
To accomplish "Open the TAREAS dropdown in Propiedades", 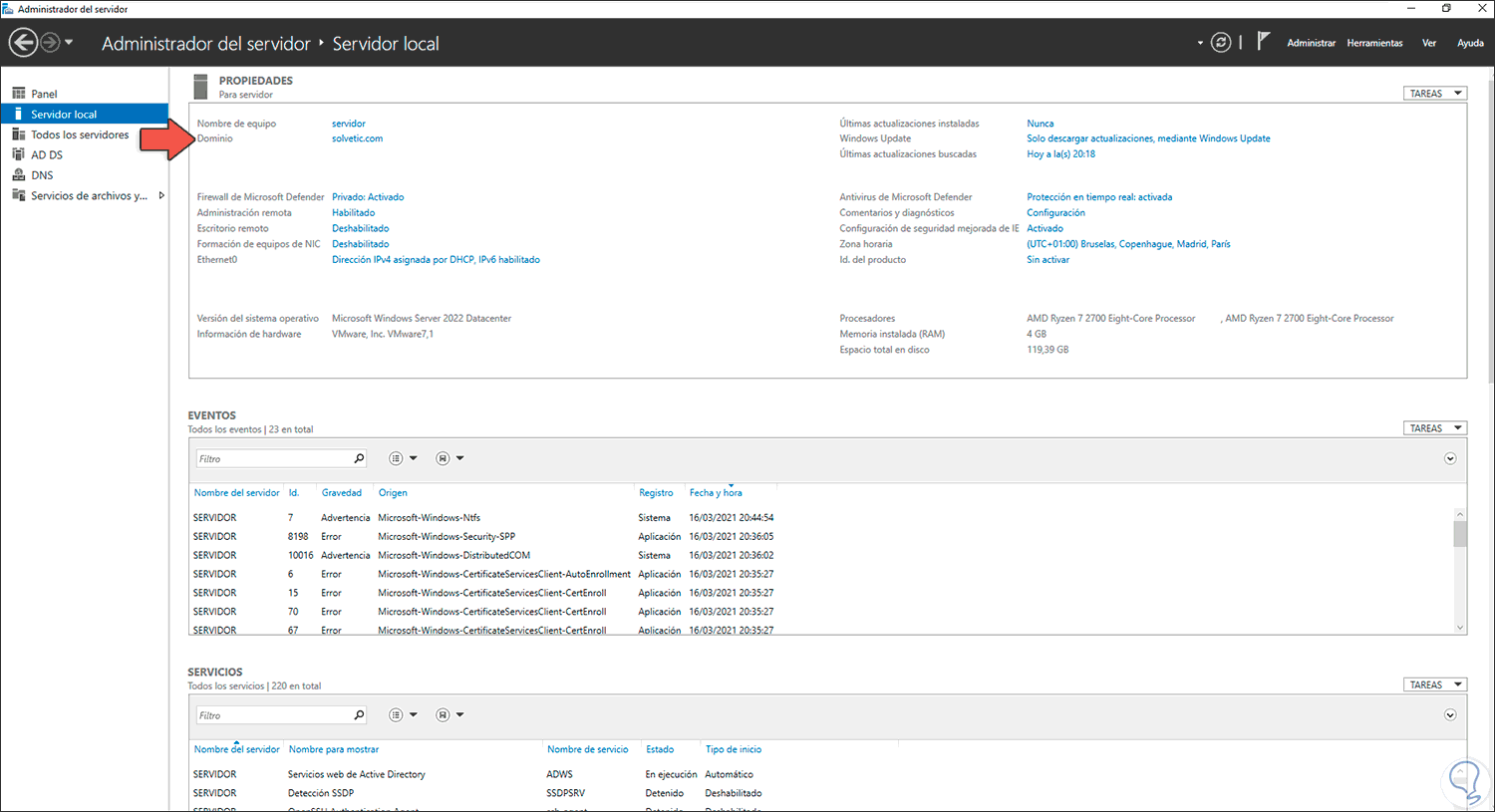I will (1434, 94).
